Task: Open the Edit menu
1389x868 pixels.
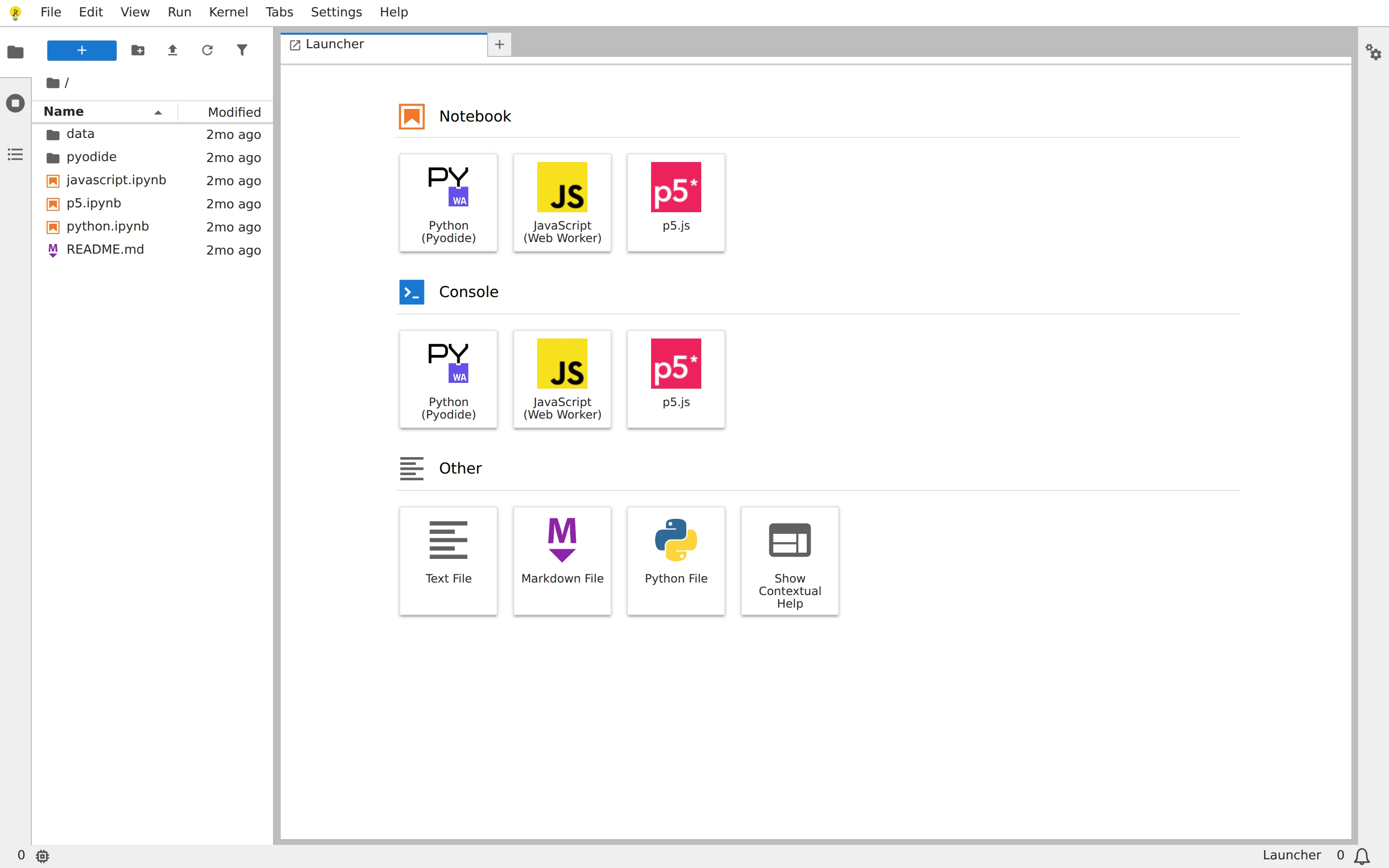Action: (91, 12)
